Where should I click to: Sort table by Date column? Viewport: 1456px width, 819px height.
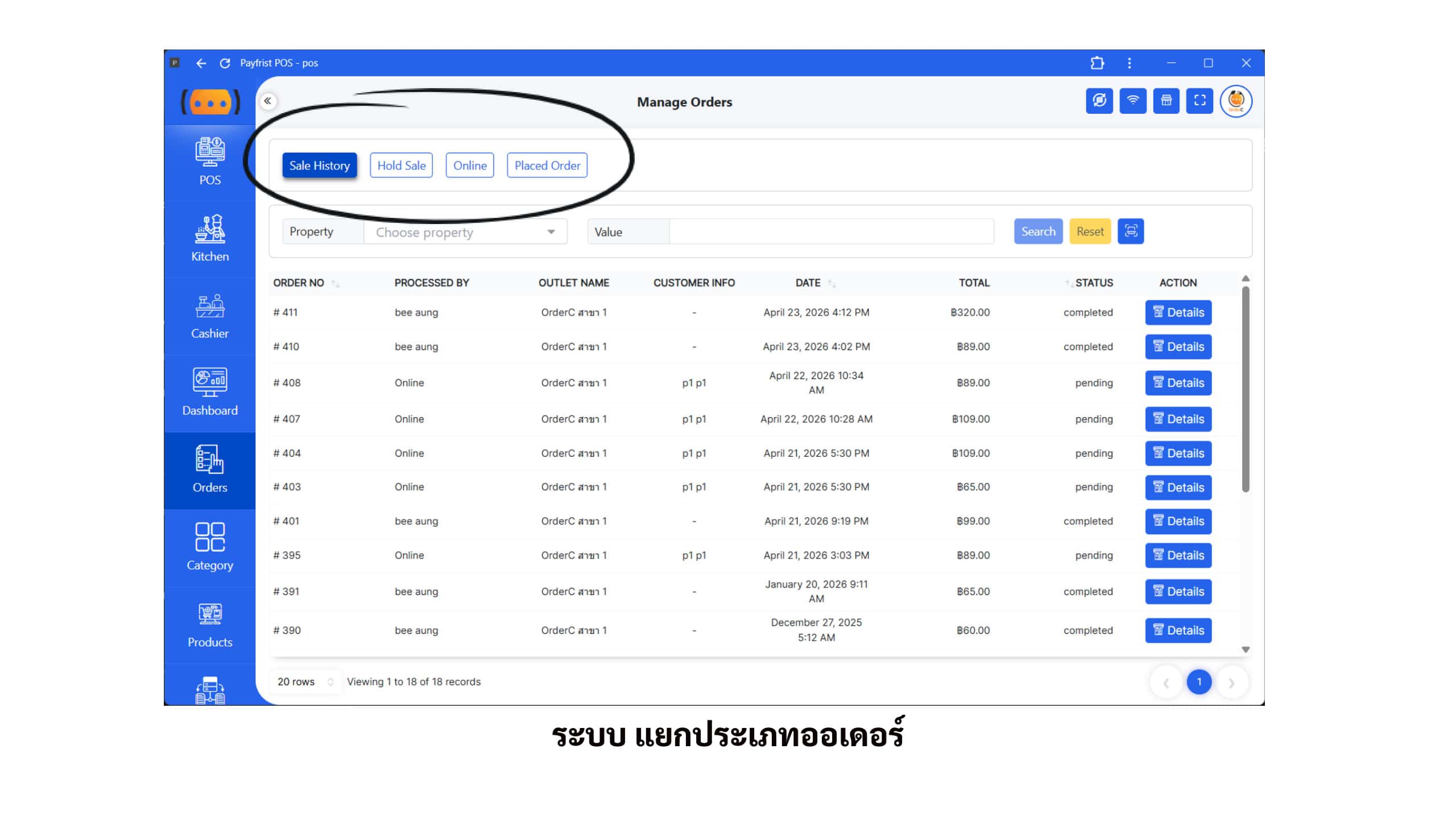831,283
